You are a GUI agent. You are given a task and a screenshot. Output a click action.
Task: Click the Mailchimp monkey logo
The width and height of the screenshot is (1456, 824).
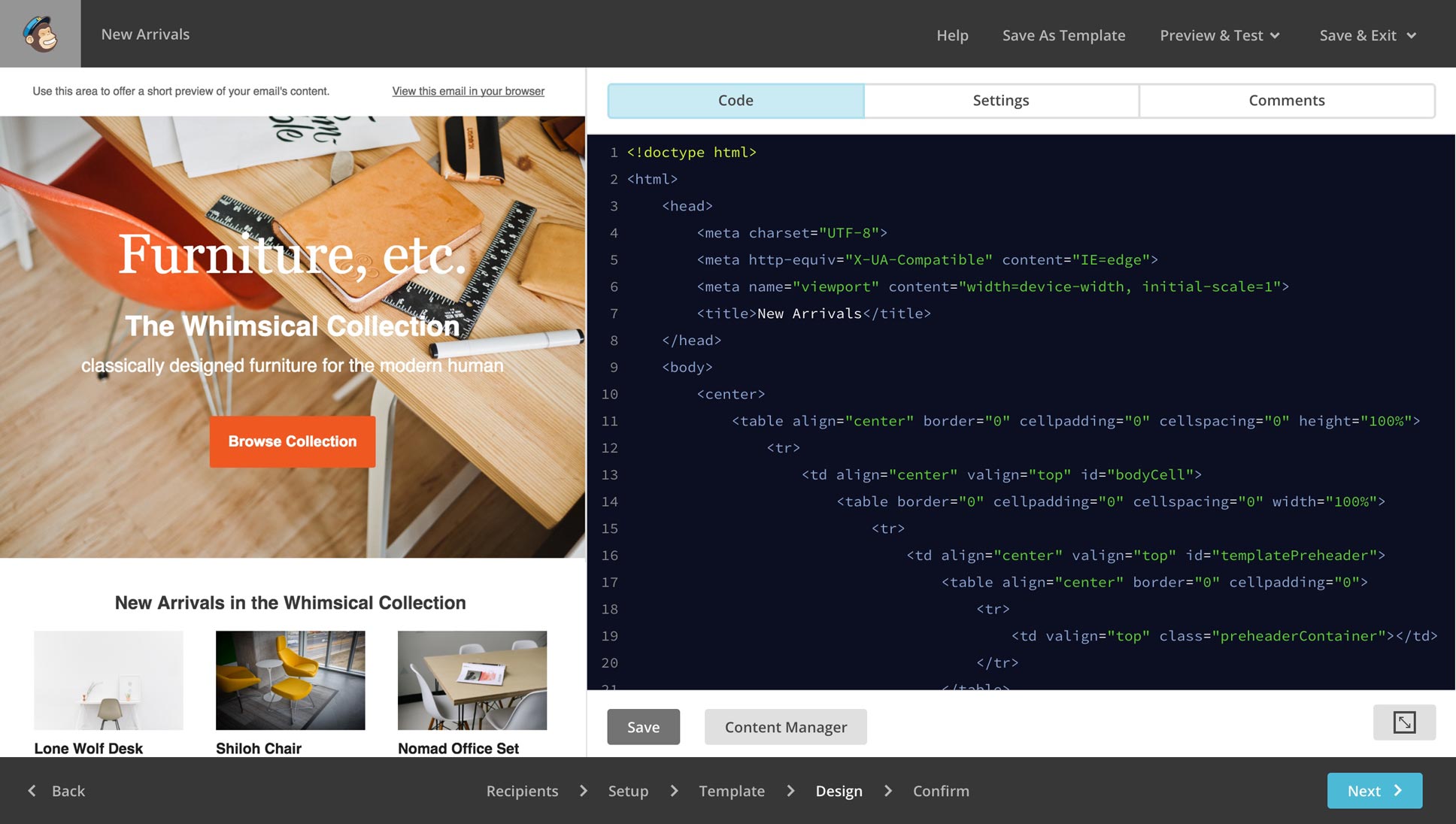pos(41,34)
